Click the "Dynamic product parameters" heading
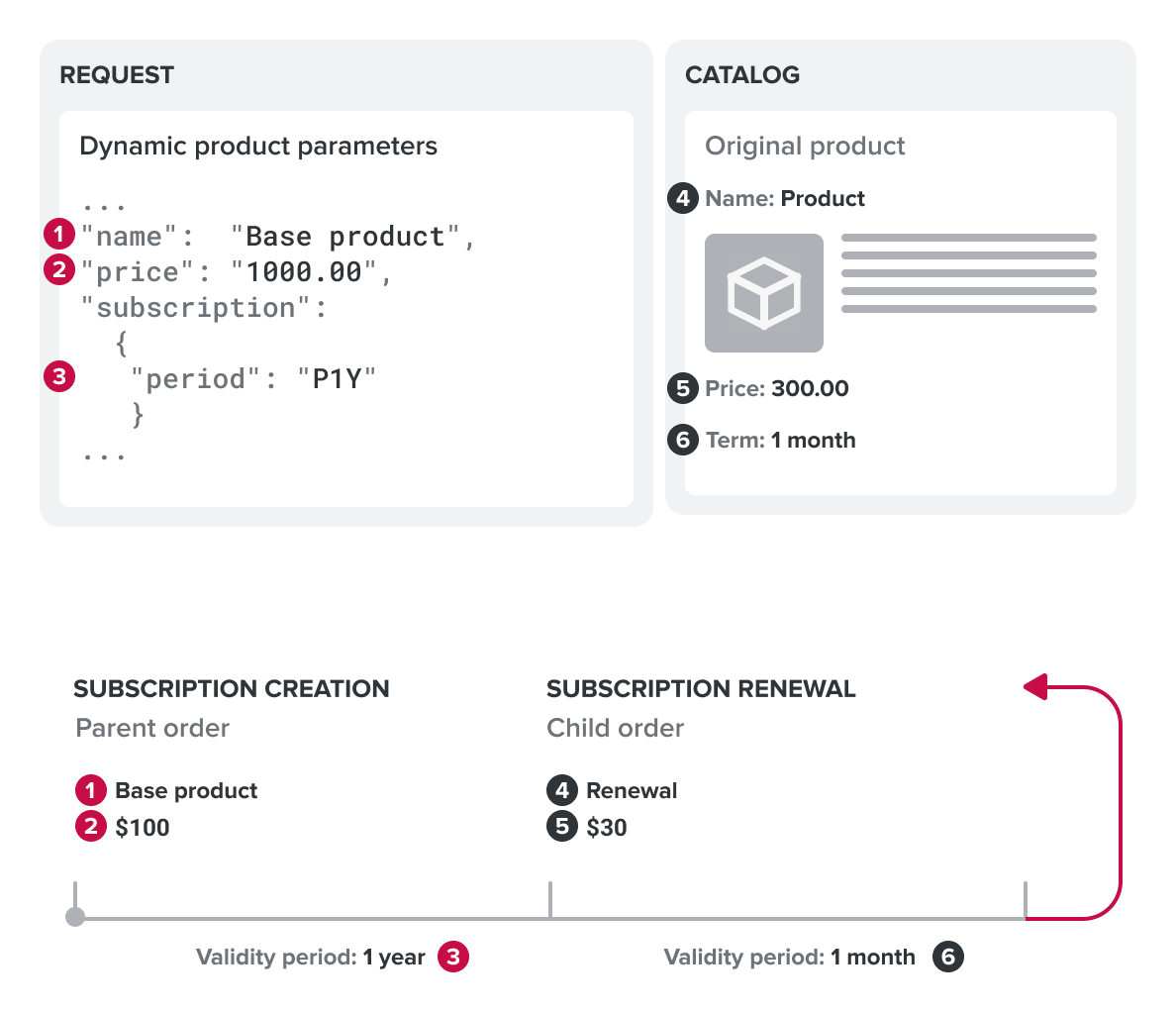 (x=258, y=147)
